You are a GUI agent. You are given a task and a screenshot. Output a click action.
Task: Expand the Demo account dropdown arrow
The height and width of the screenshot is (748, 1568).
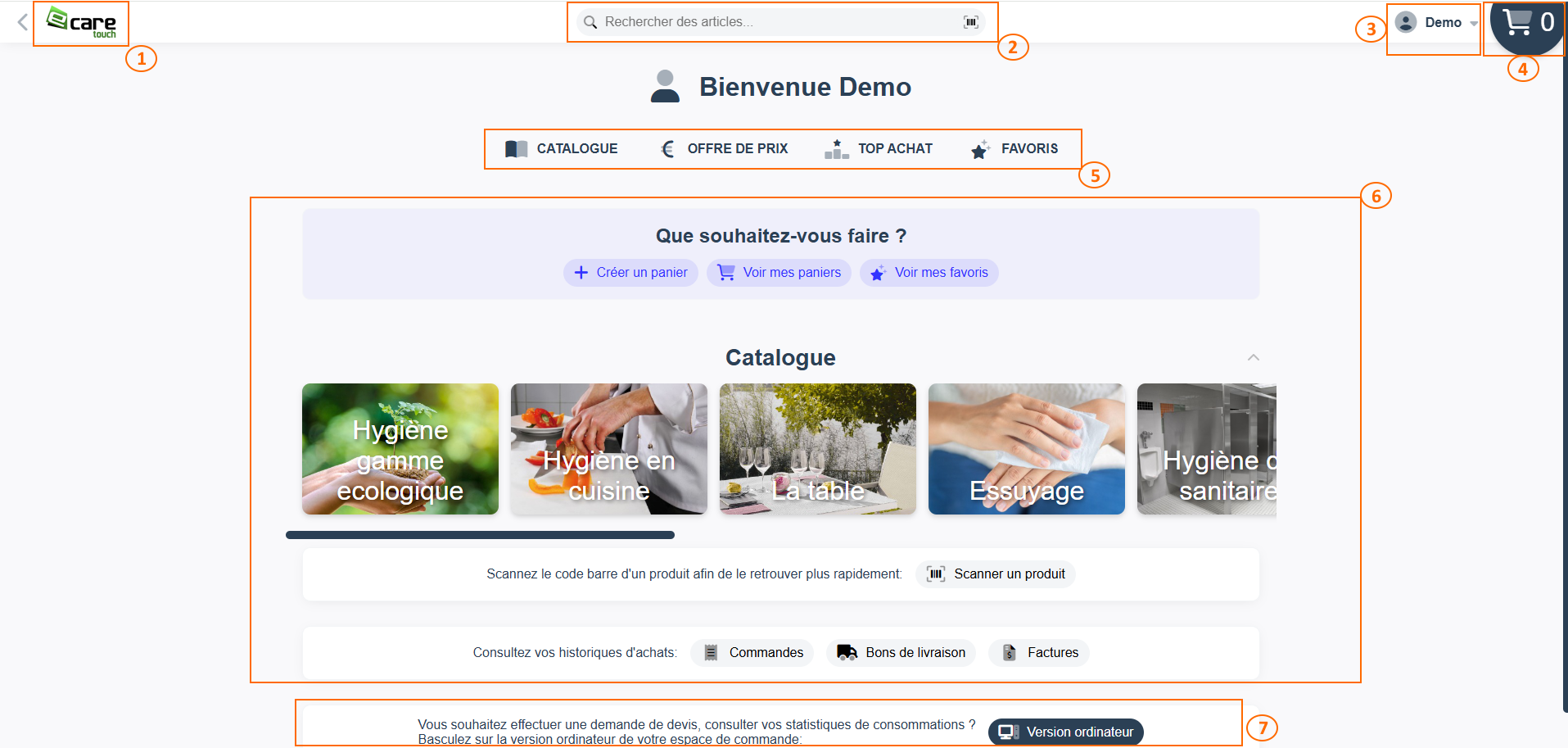pos(1474,23)
